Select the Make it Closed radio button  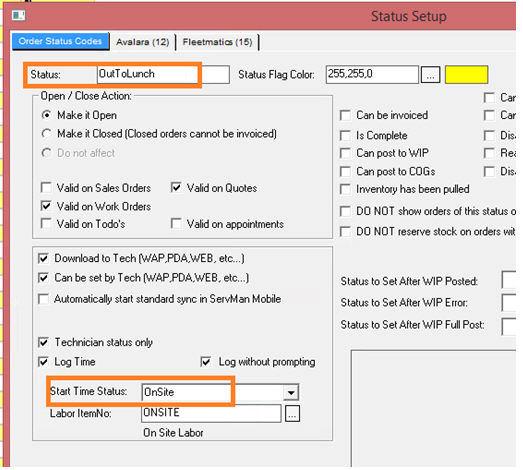(46, 134)
